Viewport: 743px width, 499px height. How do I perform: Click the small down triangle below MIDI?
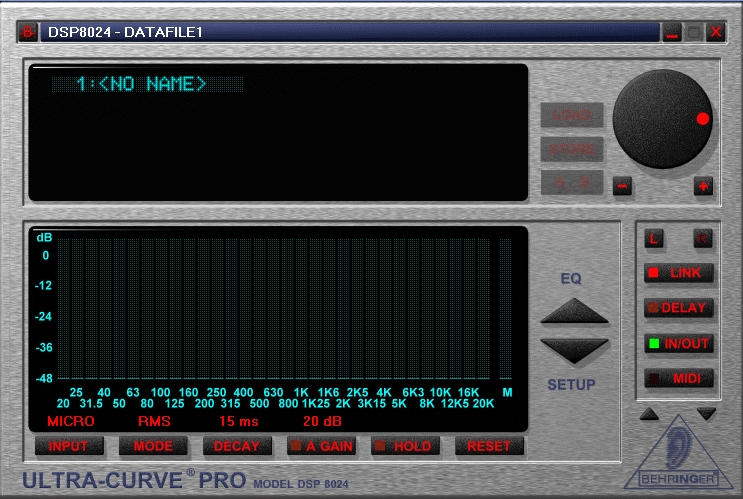(707, 414)
